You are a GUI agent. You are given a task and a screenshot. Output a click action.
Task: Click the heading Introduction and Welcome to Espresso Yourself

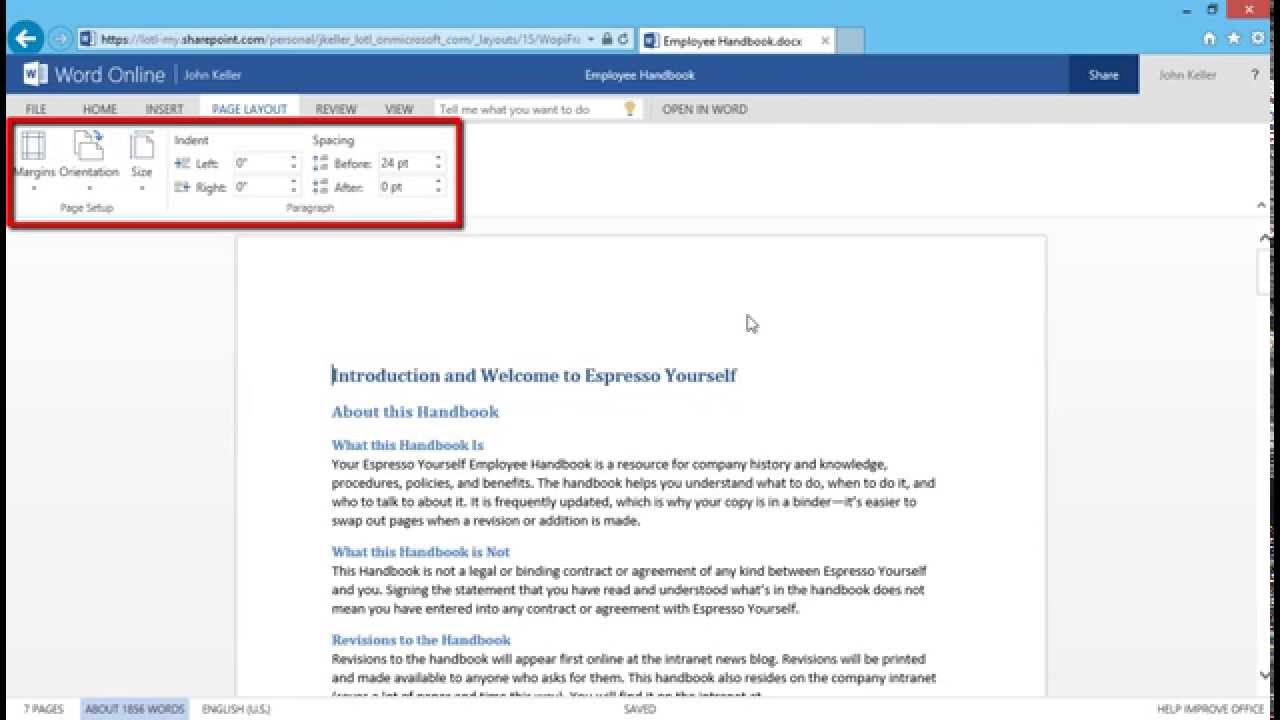(x=534, y=376)
